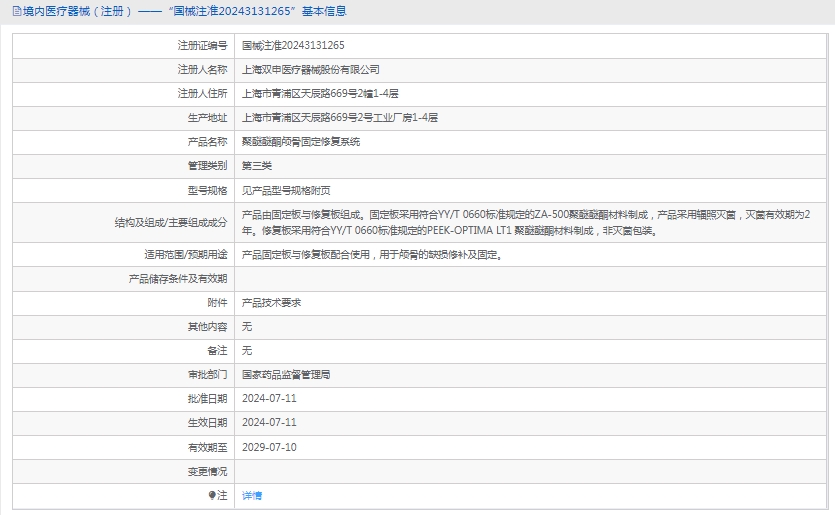
Task: Select the 第三类 management category value
Action: click(257, 166)
